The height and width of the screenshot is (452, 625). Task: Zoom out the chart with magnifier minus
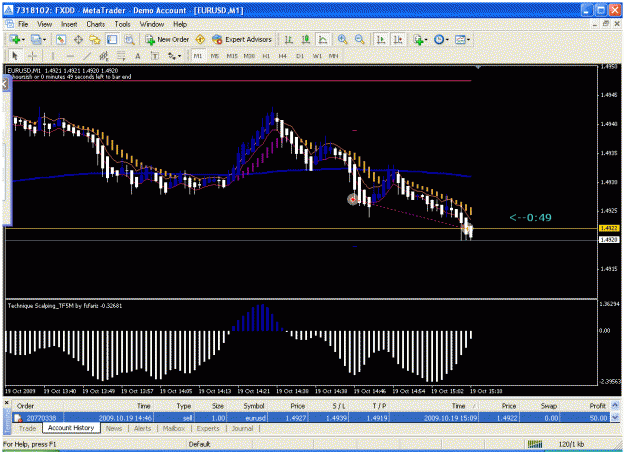[x=359, y=39]
